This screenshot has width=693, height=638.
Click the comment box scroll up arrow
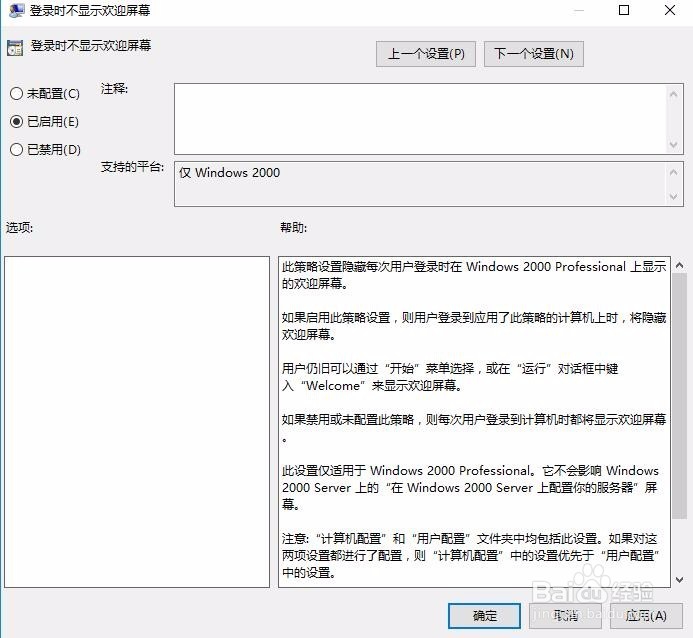point(674,94)
